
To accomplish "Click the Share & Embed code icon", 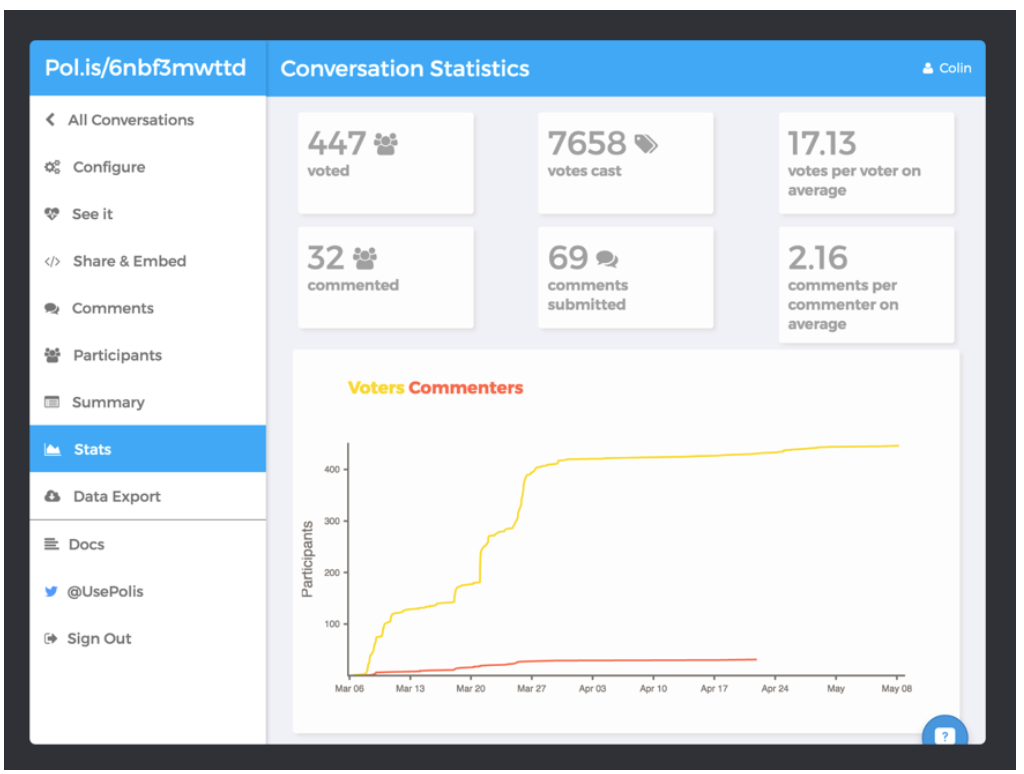I will (x=52, y=261).
